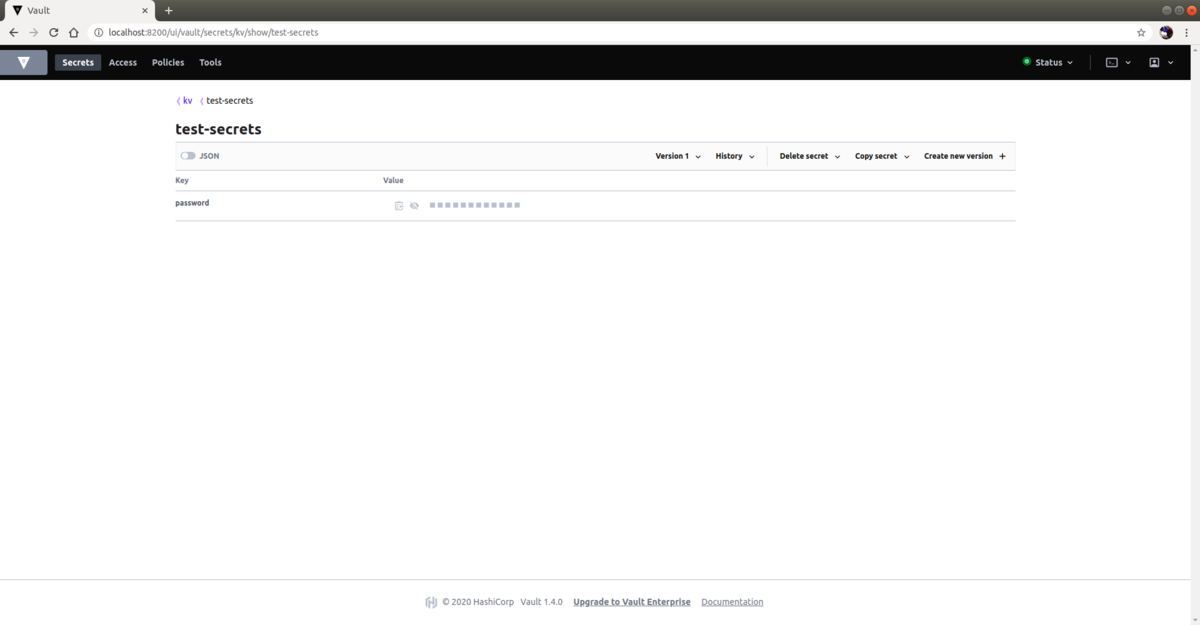Image resolution: width=1200 pixels, height=625 pixels.
Task: Click the Value column header
Action: point(393,181)
